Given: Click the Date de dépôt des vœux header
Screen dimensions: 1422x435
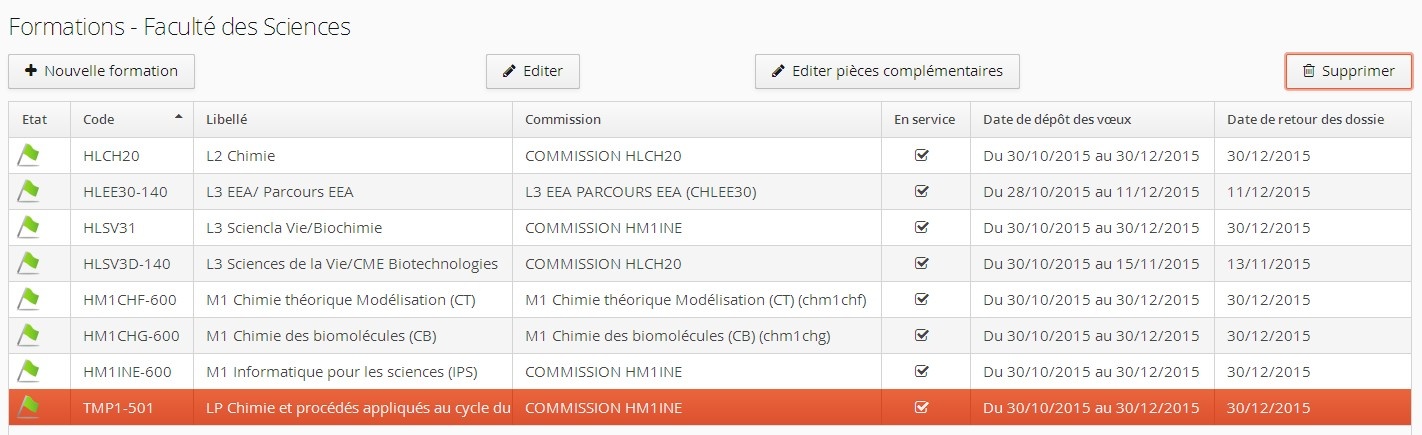Looking at the screenshot, I should 1057,119.
